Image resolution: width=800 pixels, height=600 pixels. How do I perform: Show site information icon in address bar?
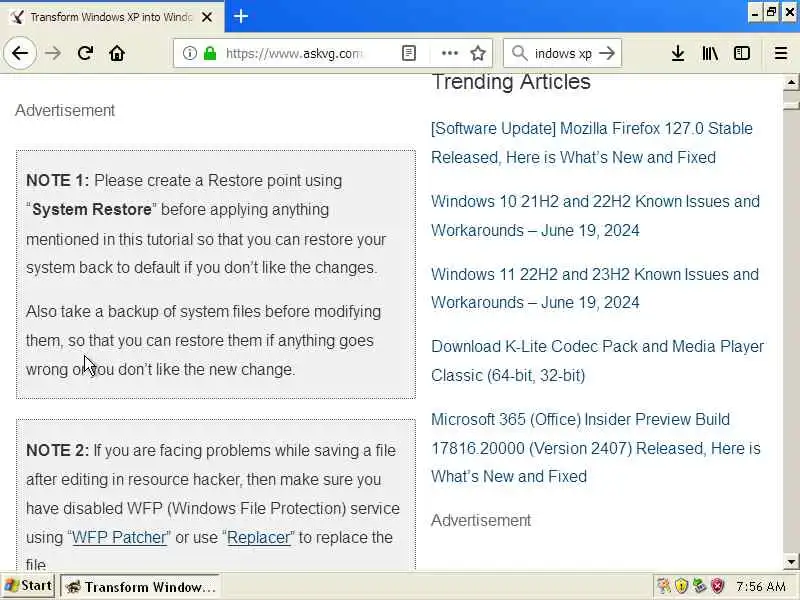[x=189, y=53]
